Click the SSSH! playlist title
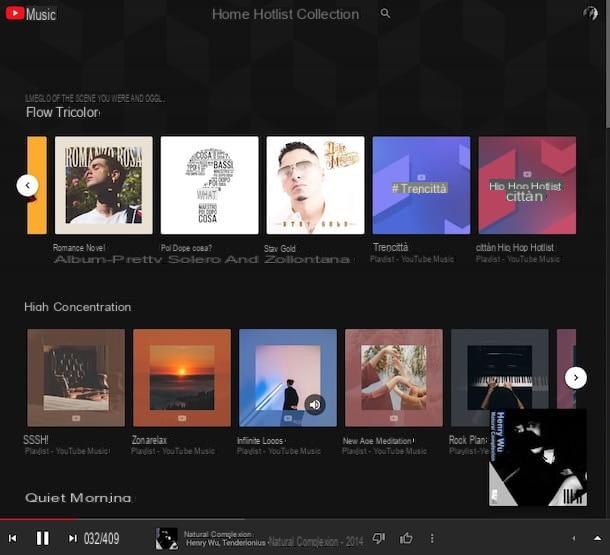 (36, 440)
